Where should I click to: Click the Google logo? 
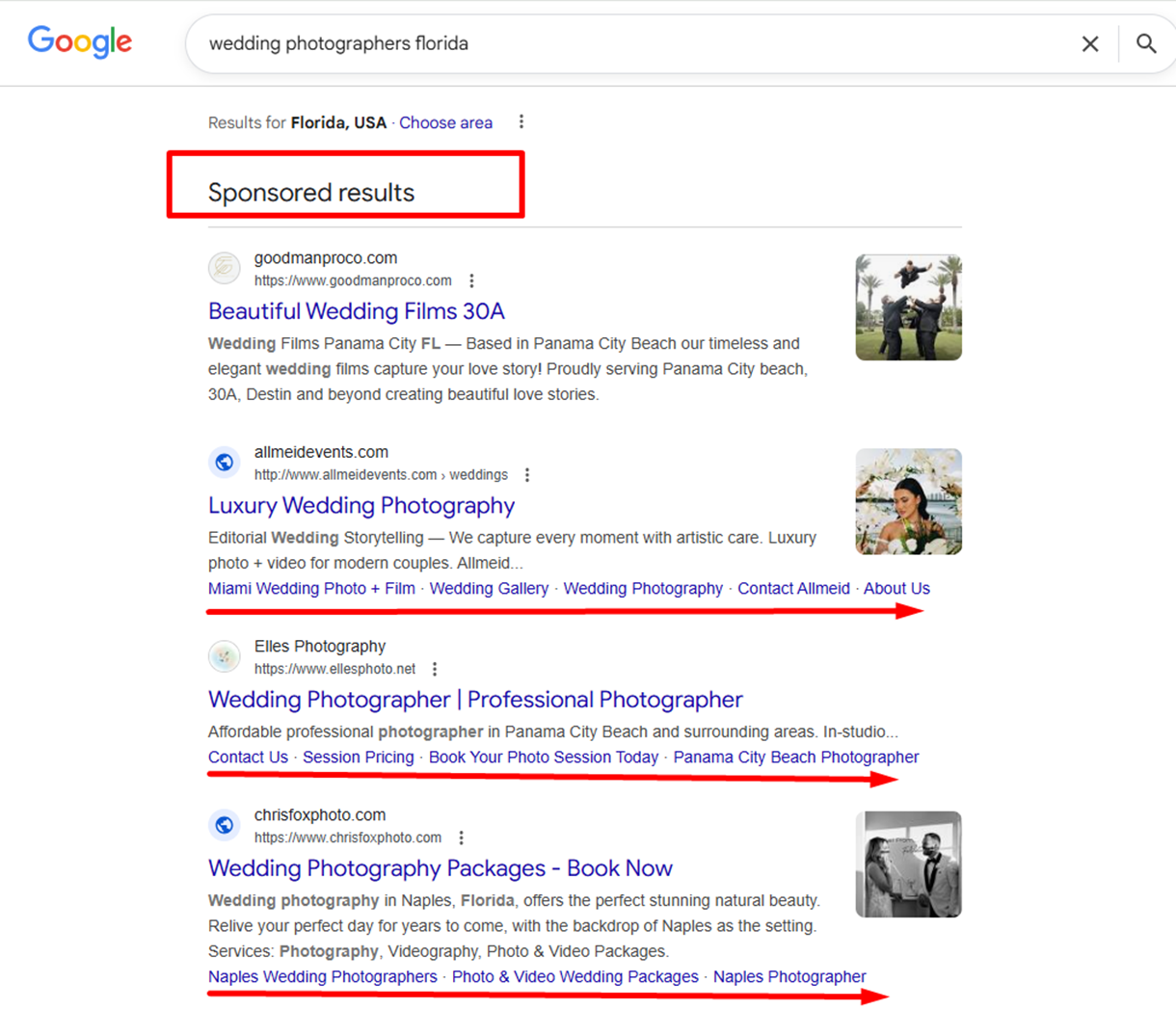(x=80, y=42)
